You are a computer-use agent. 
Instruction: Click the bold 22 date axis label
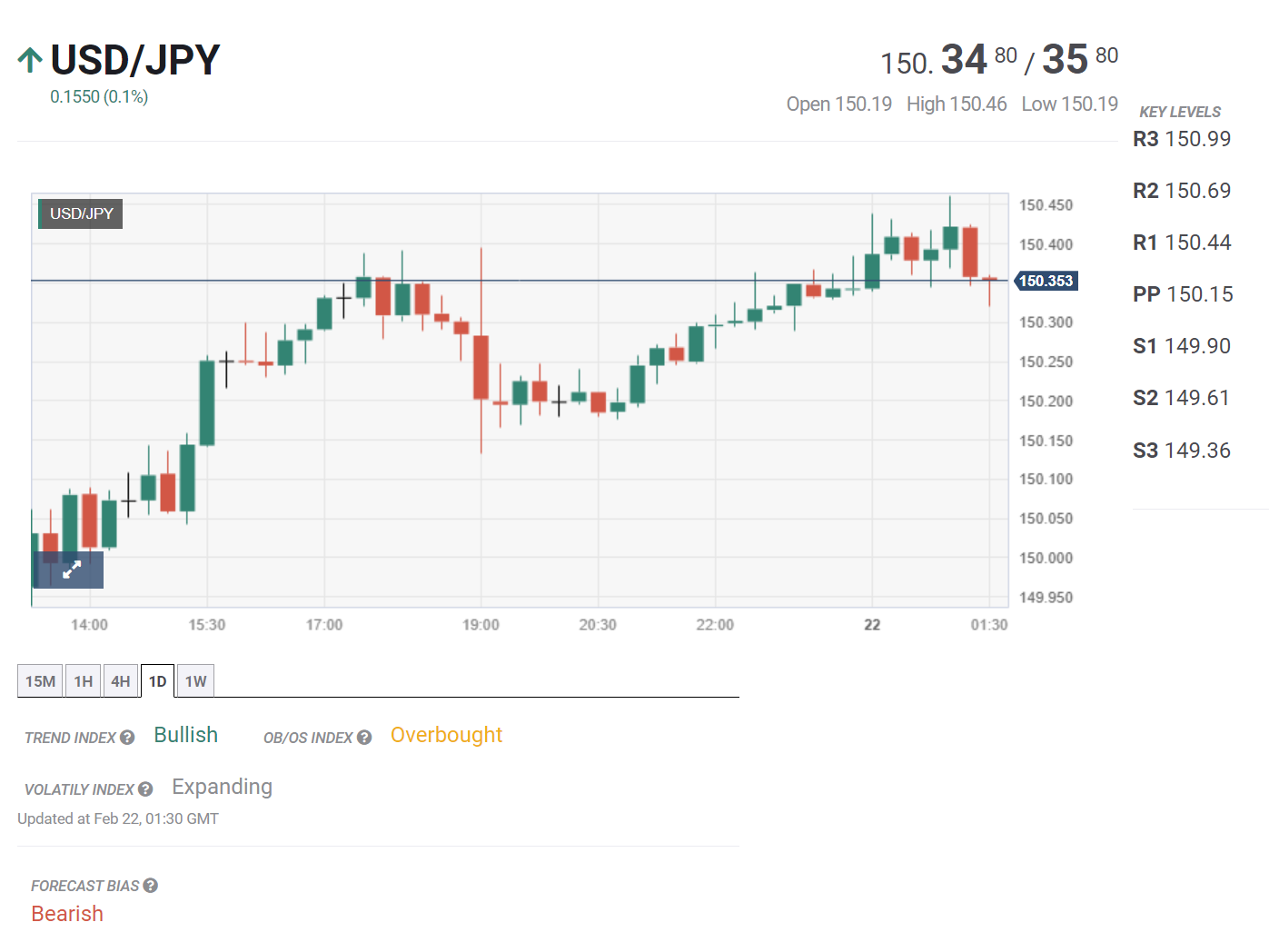pyautogui.click(x=872, y=625)
